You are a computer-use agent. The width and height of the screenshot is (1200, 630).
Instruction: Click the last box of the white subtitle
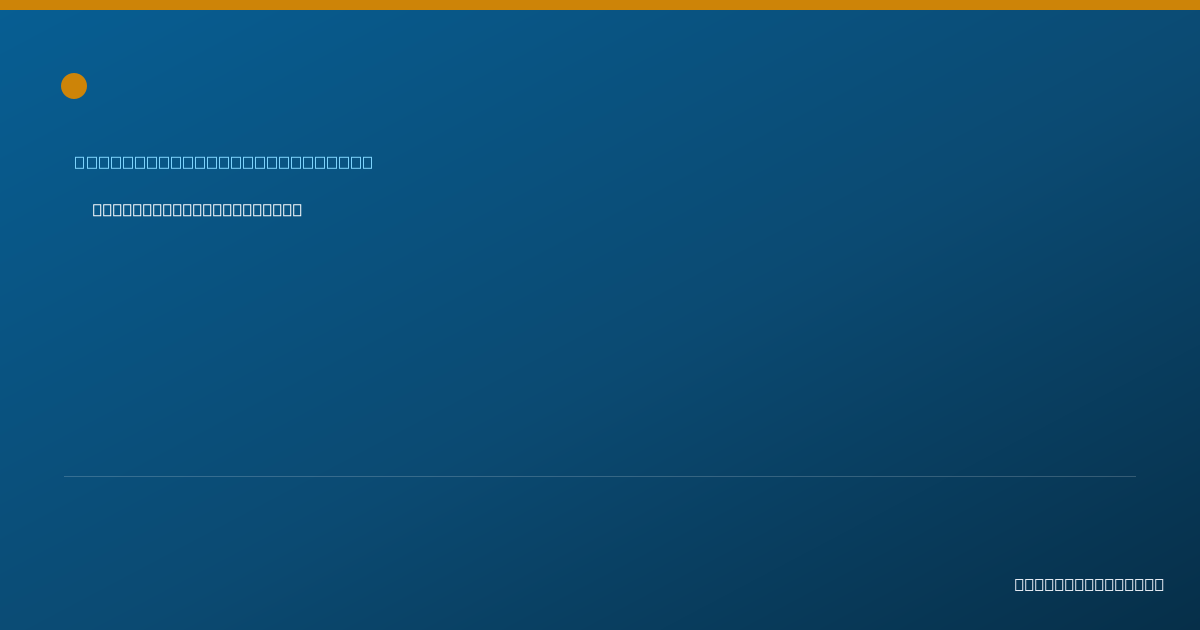click(x=297, y=210)
